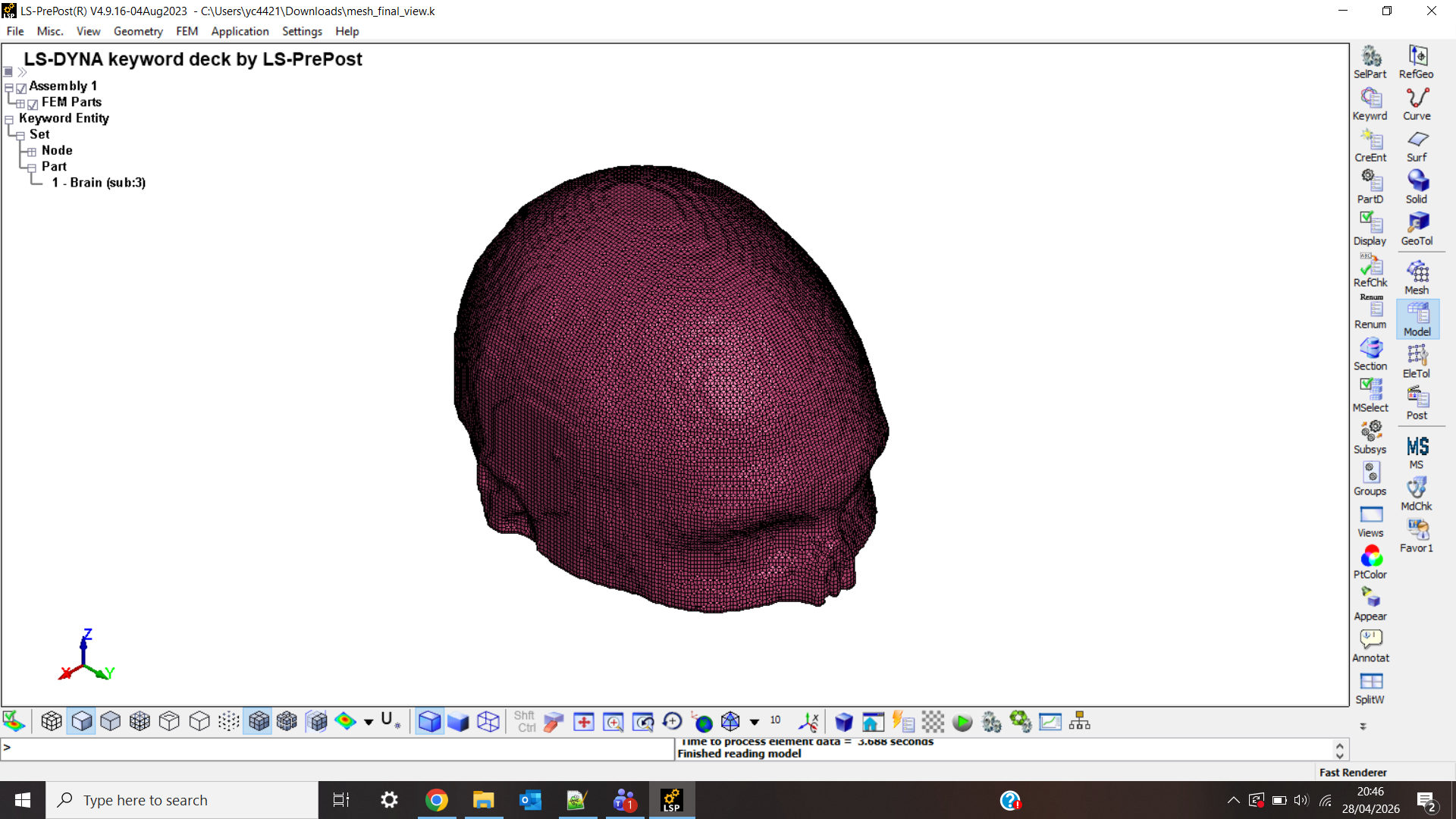Open the MS toolbar

pos(1417,453)
